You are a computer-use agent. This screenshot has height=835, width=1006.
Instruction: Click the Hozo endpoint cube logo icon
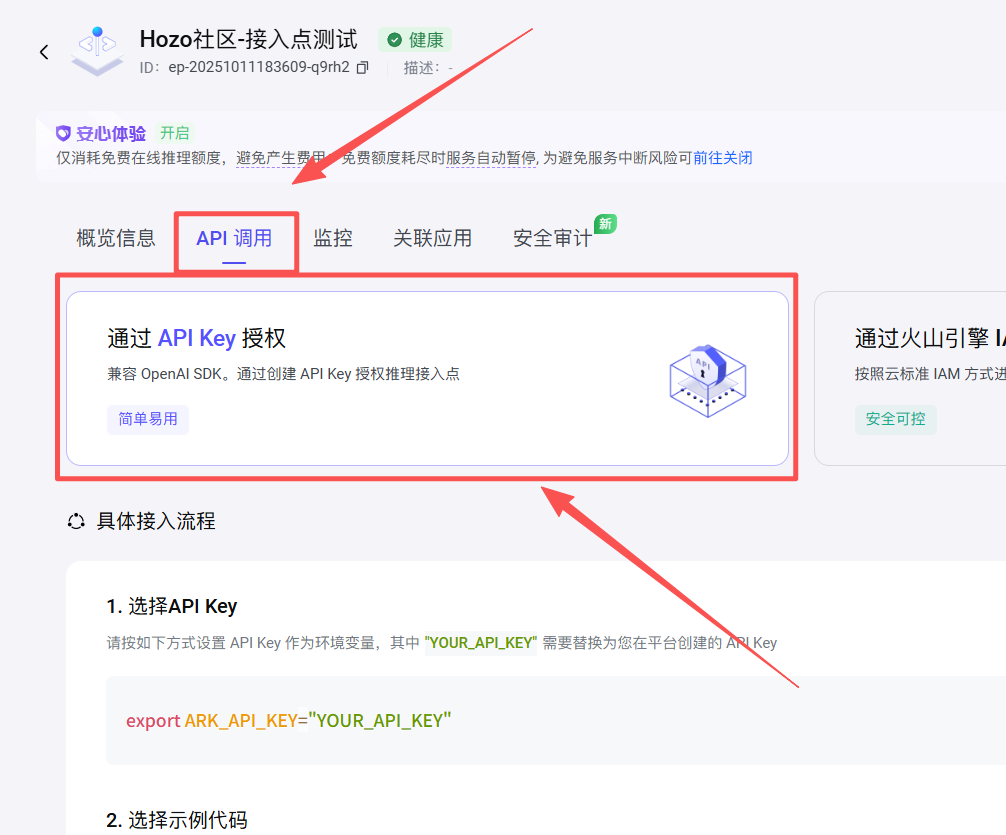96,50
